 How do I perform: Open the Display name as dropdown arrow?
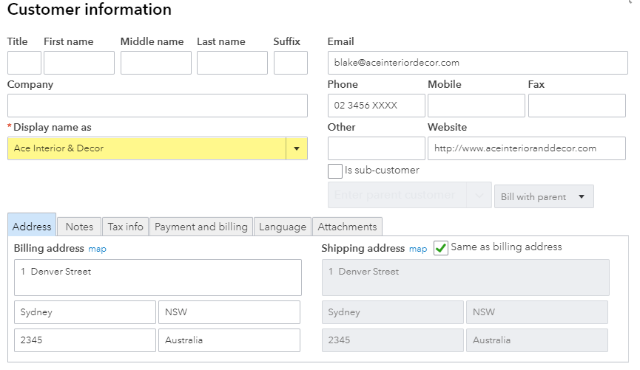[x=297, y=148]
